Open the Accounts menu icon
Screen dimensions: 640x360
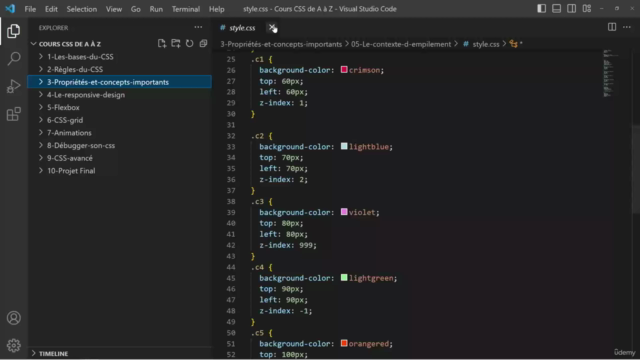click(x=13, y=318)
